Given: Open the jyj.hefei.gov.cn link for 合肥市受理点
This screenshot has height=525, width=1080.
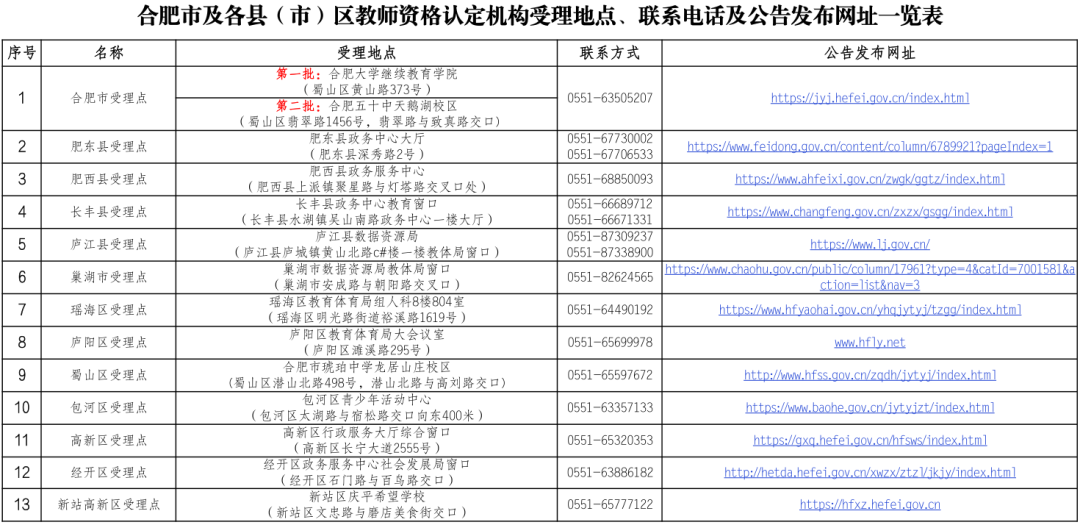Looking at the screenshot, I should tap(870, 98).
